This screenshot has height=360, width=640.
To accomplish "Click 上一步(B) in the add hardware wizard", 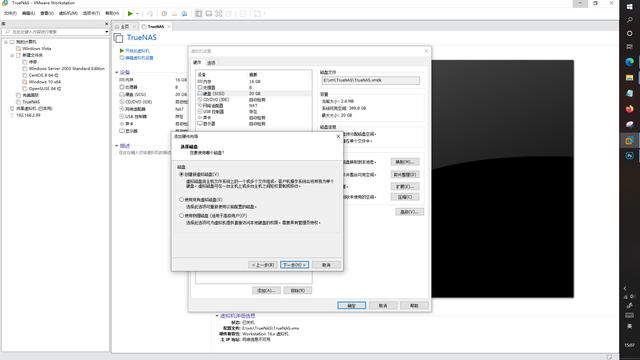I will [x=263, y=265].
